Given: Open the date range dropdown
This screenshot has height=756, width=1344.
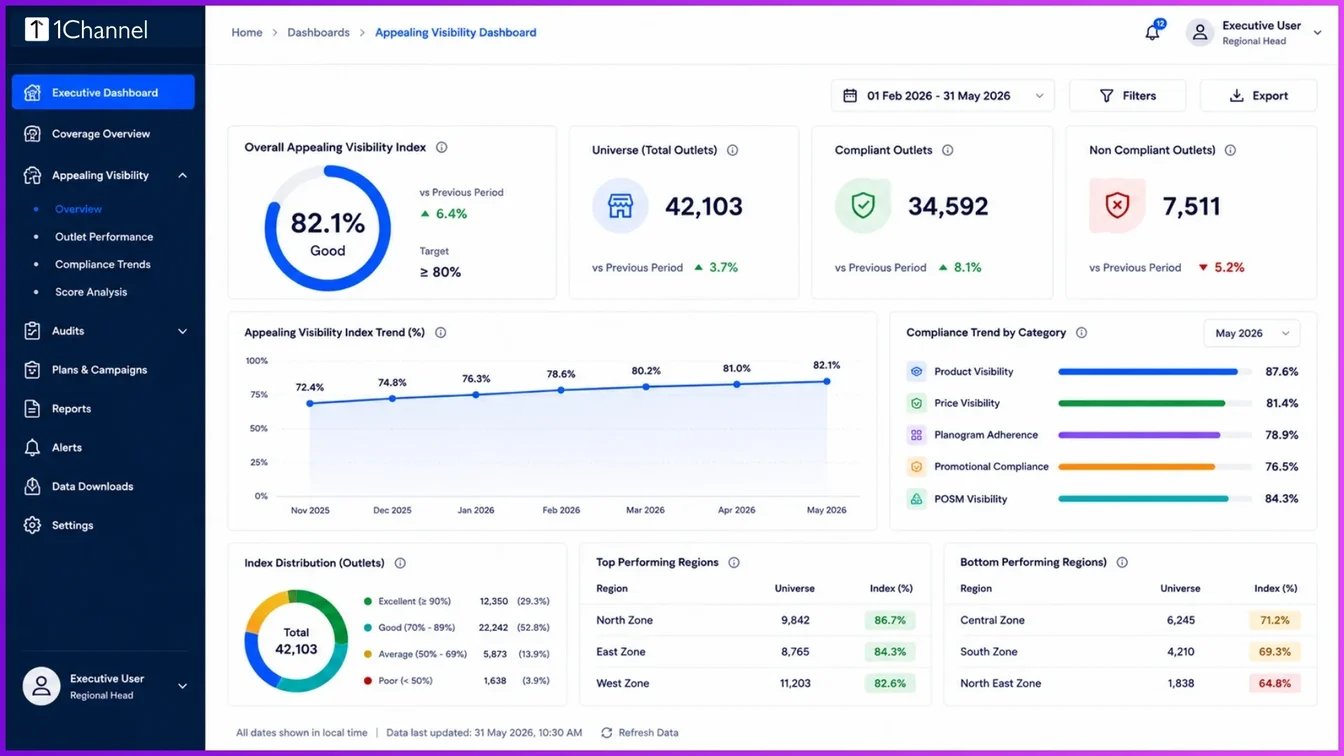Looking at the screenshot, I should click(942, 96).
